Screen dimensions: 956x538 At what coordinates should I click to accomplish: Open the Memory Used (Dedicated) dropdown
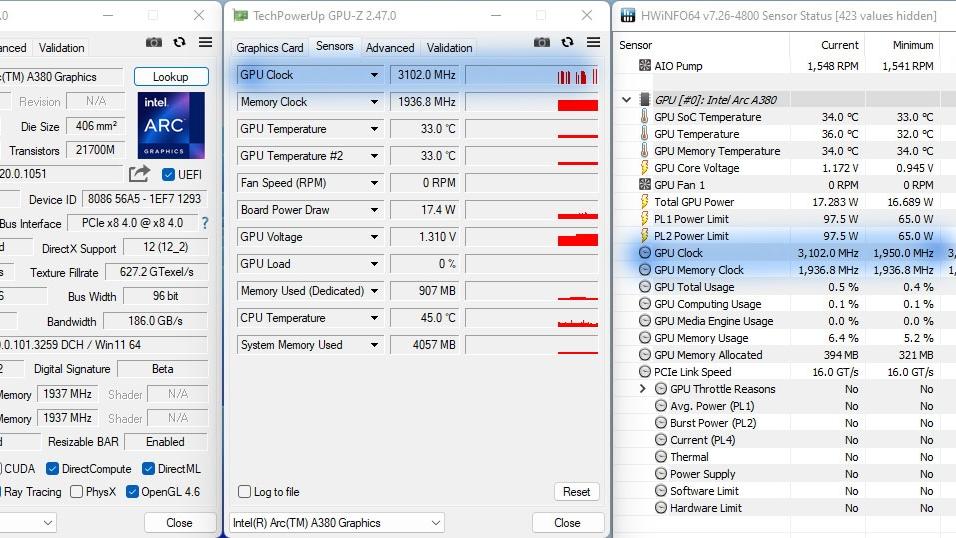click(374, 291)
